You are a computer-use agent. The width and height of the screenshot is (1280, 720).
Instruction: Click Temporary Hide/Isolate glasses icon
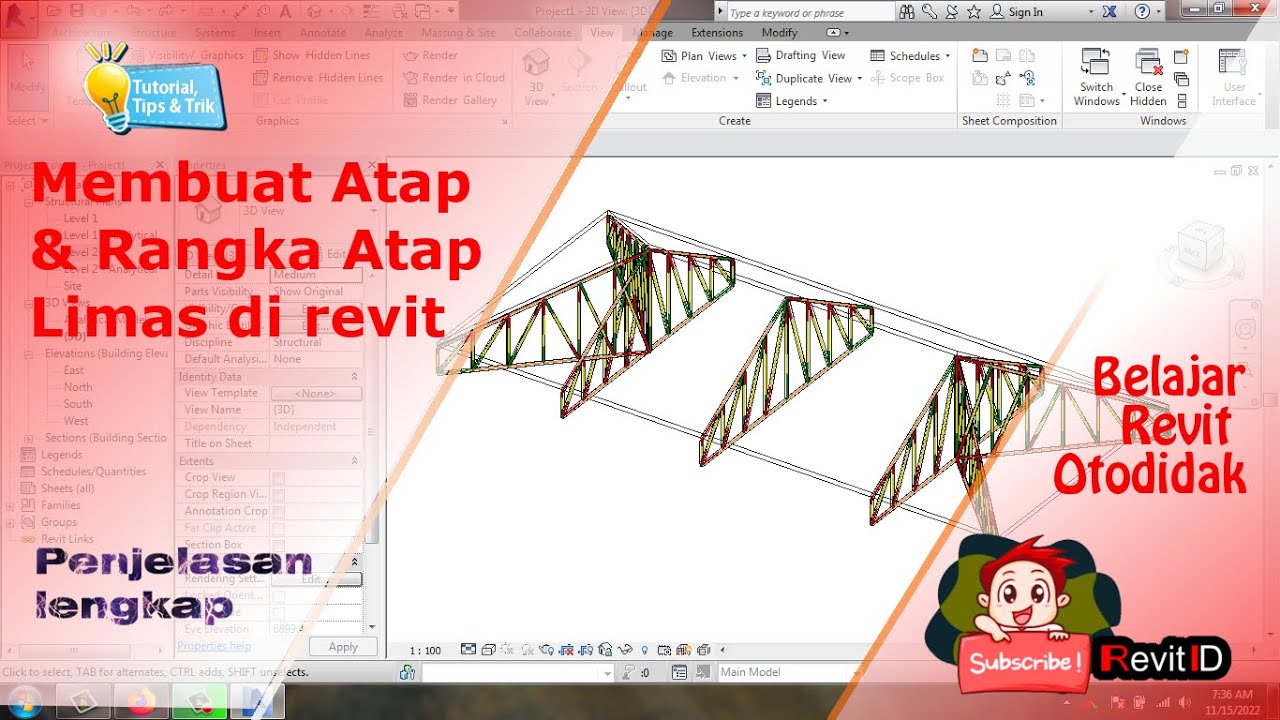coord(626,650)
